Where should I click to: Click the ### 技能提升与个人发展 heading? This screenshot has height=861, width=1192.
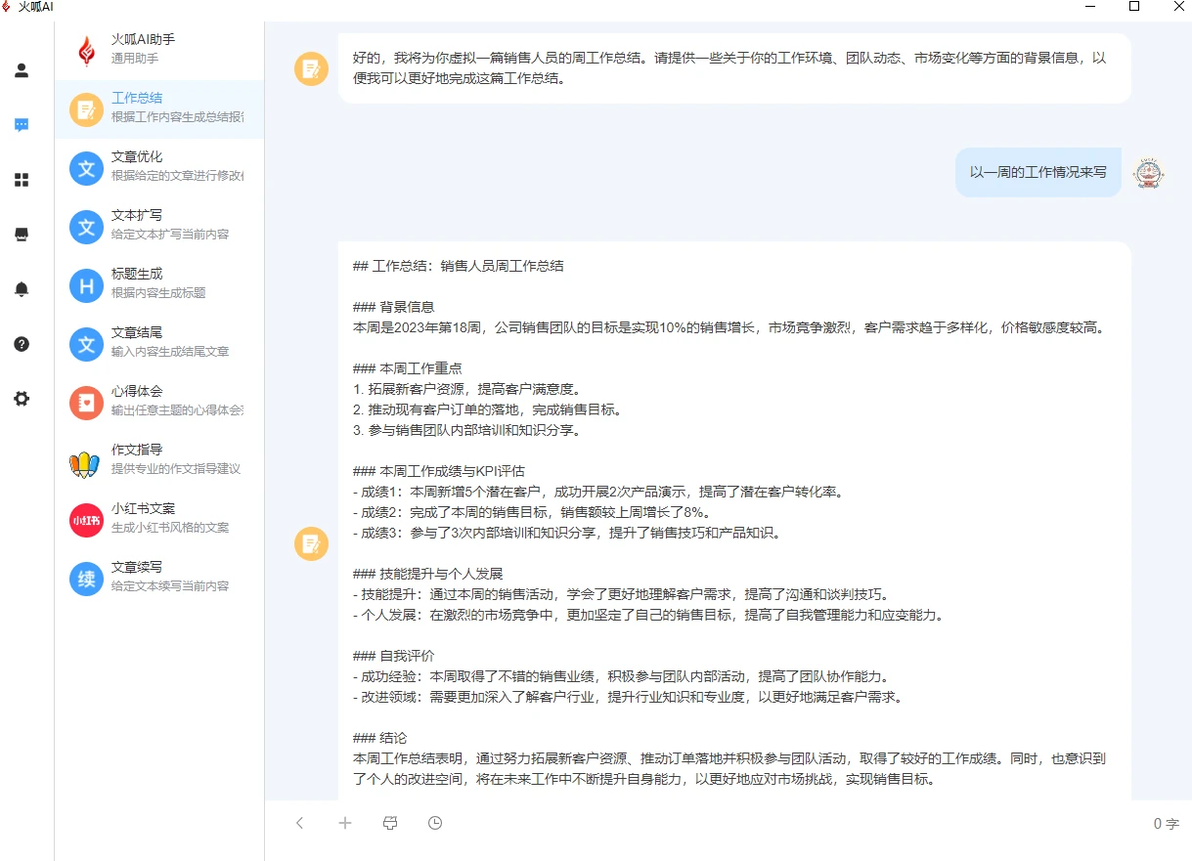(x=428, y=574)
